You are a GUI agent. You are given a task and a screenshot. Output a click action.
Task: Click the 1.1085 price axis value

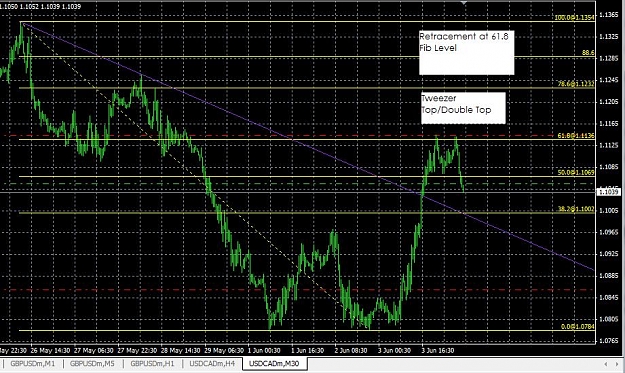[609, 167]
